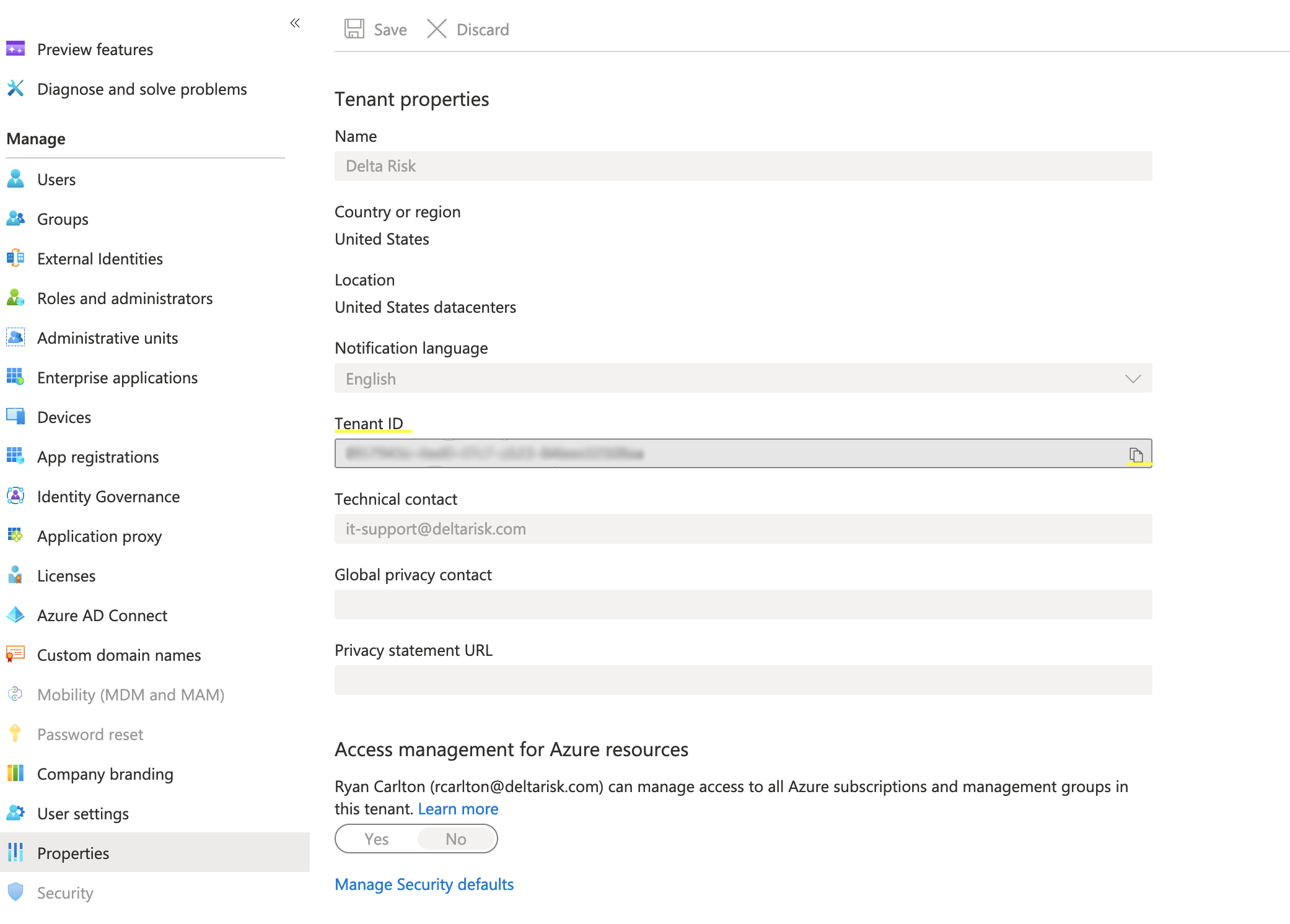Collapse the sidebar with the double chevron
Viewport: 1290px width, 924px height.
295,23
